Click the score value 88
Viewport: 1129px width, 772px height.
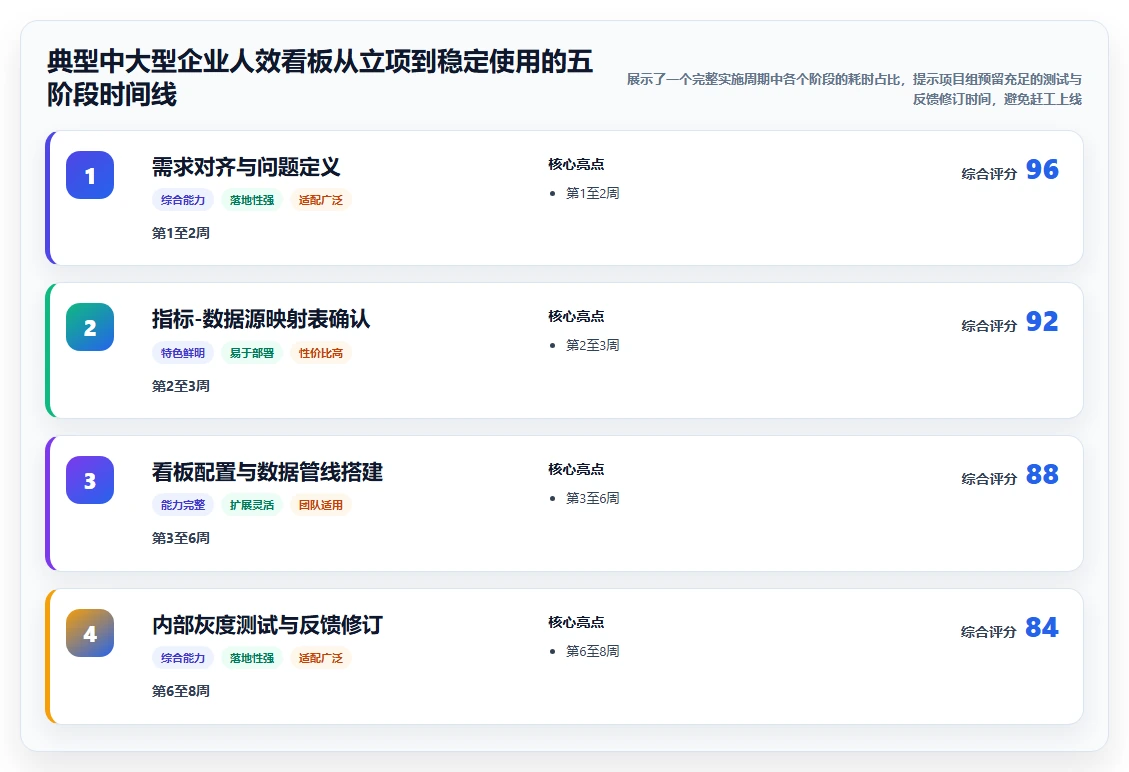[x=1042, y=475]
